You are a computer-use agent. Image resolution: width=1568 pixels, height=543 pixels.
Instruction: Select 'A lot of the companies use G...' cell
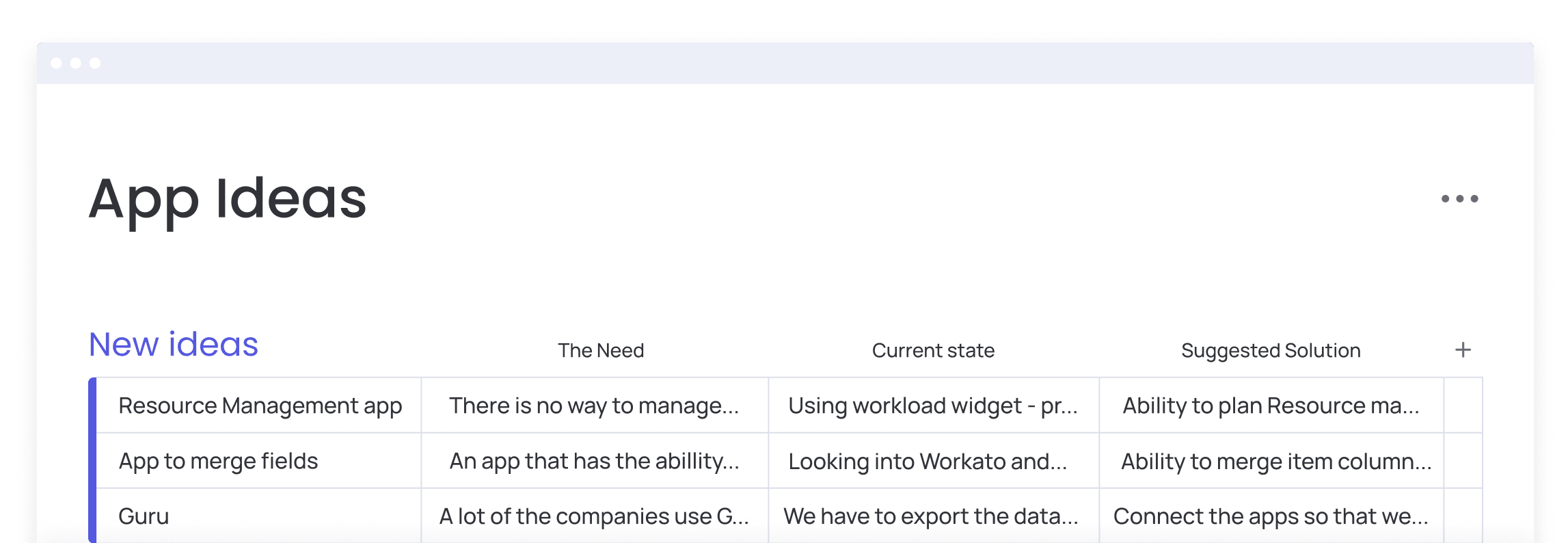(x=595, y=516)
